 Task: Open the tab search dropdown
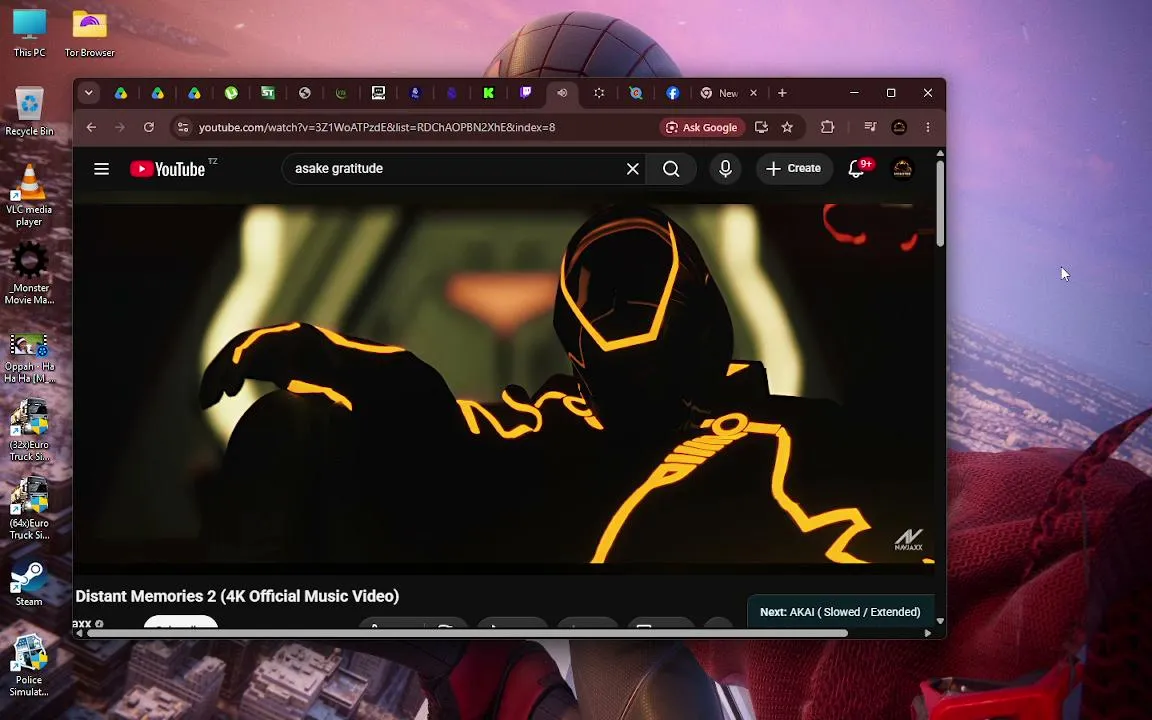[x=88, y=93]
